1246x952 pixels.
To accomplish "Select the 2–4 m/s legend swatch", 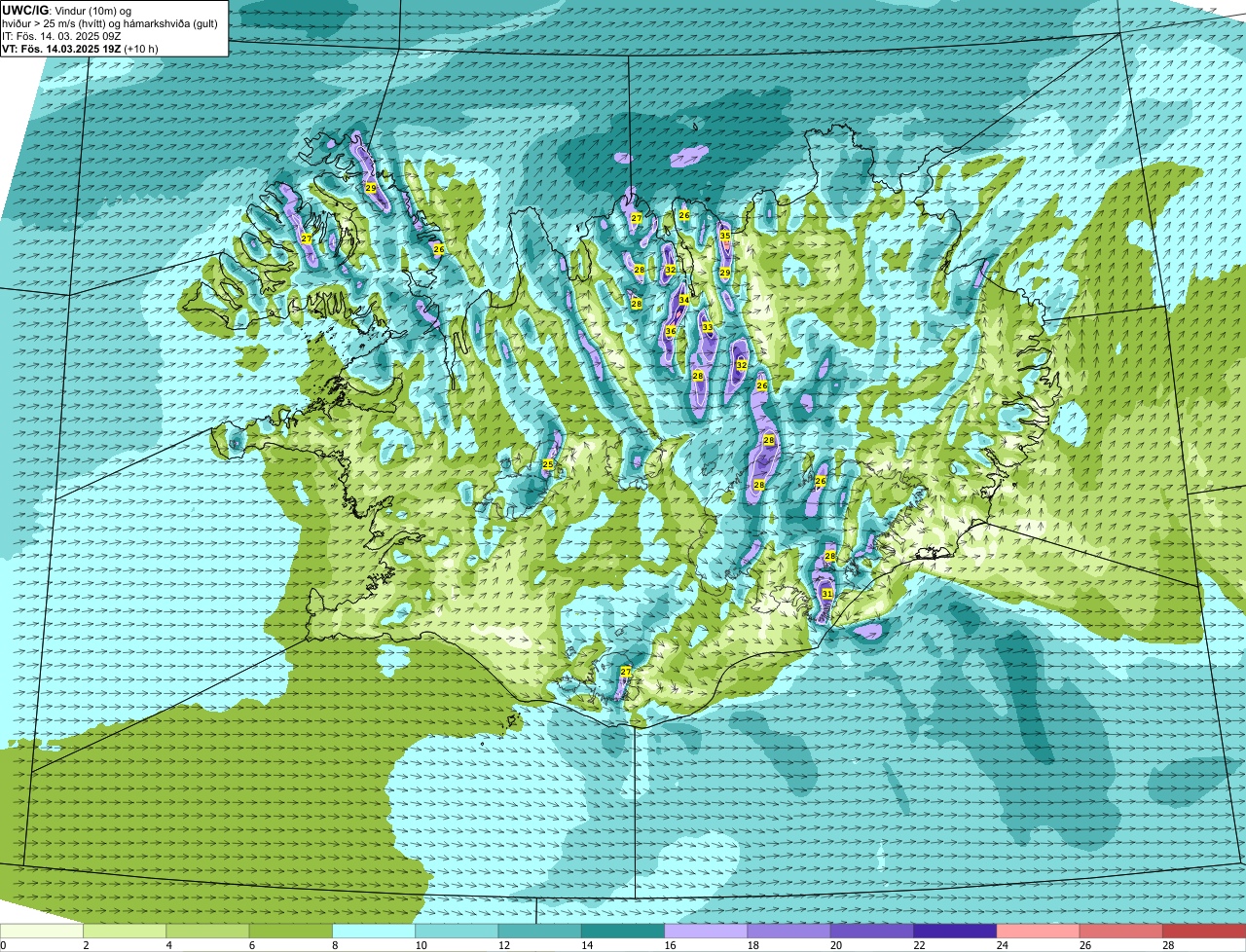I will (x=125, y=931).
